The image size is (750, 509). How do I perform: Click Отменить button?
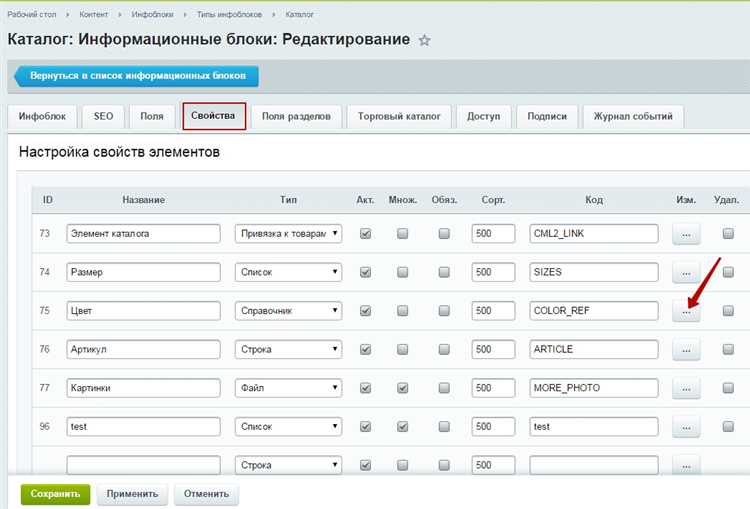(x=206, y=494)
